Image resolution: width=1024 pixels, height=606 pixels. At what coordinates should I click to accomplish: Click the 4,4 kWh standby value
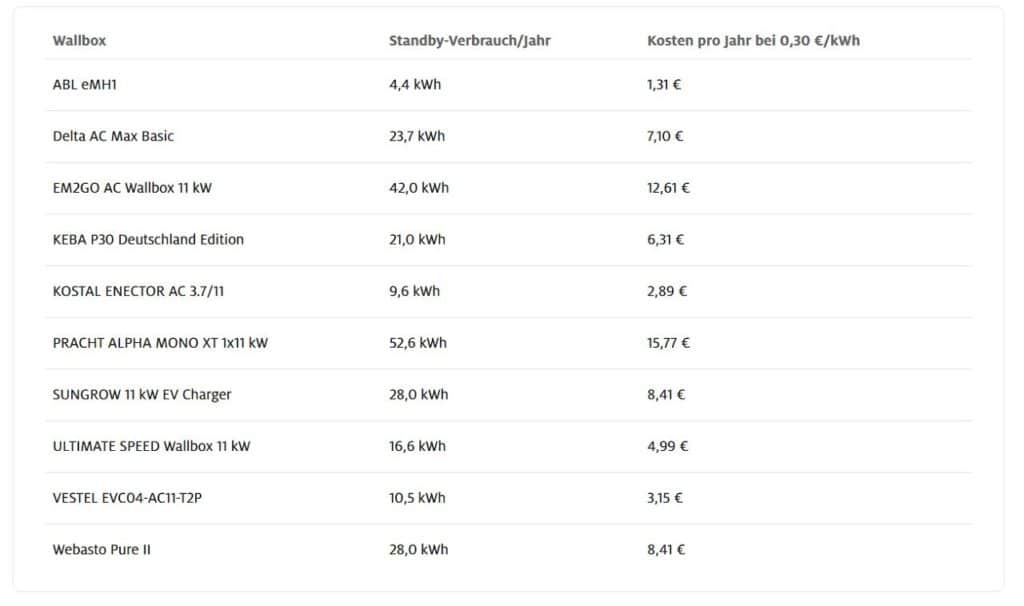pyautogui.click(x=415, y=84)
